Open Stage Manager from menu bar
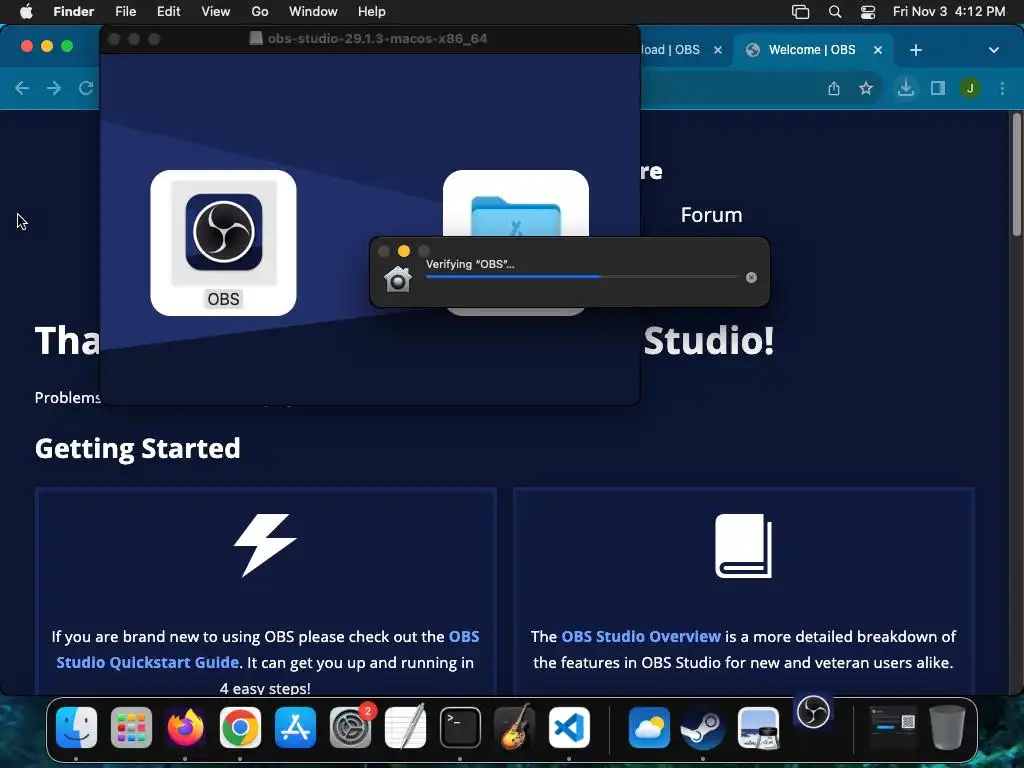1024x768 pixels. pos(801,12)
